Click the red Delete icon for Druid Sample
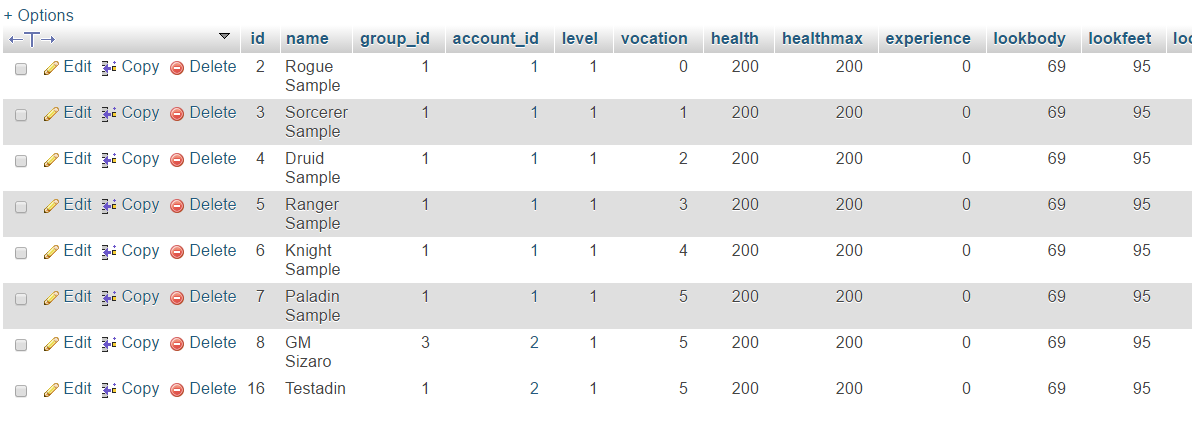 pyautogui.click(x=177, y=160)
